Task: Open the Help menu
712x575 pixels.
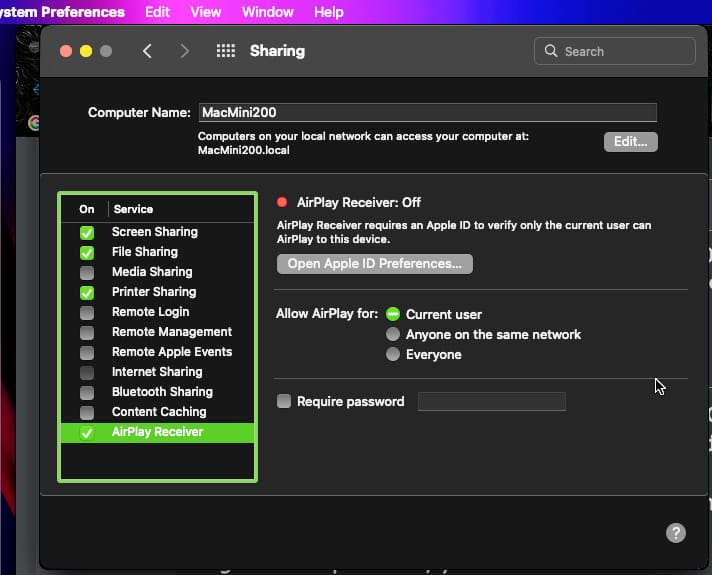Action: (329, 12)
